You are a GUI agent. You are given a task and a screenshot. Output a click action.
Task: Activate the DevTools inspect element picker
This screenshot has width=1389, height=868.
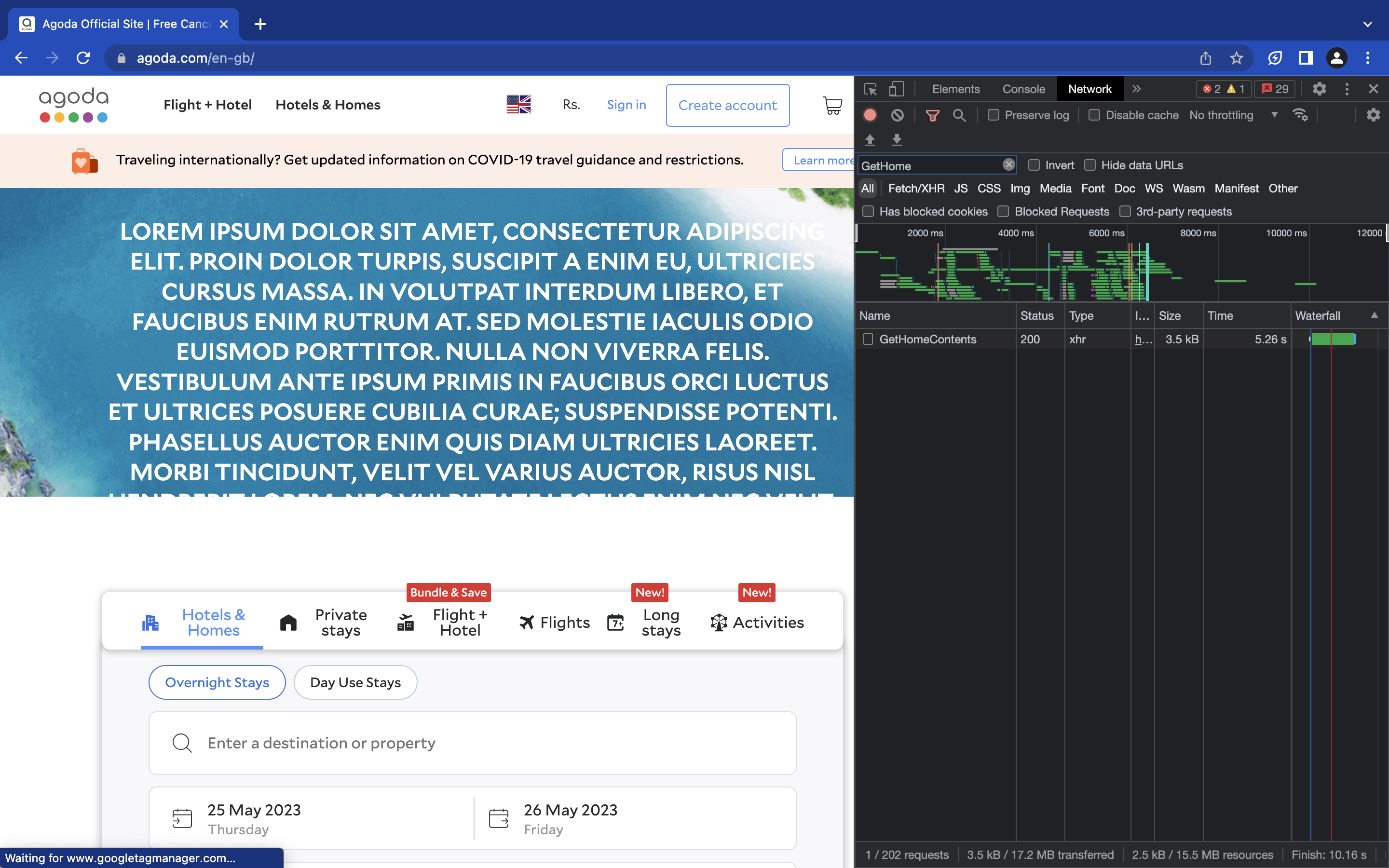click(871, 89)
